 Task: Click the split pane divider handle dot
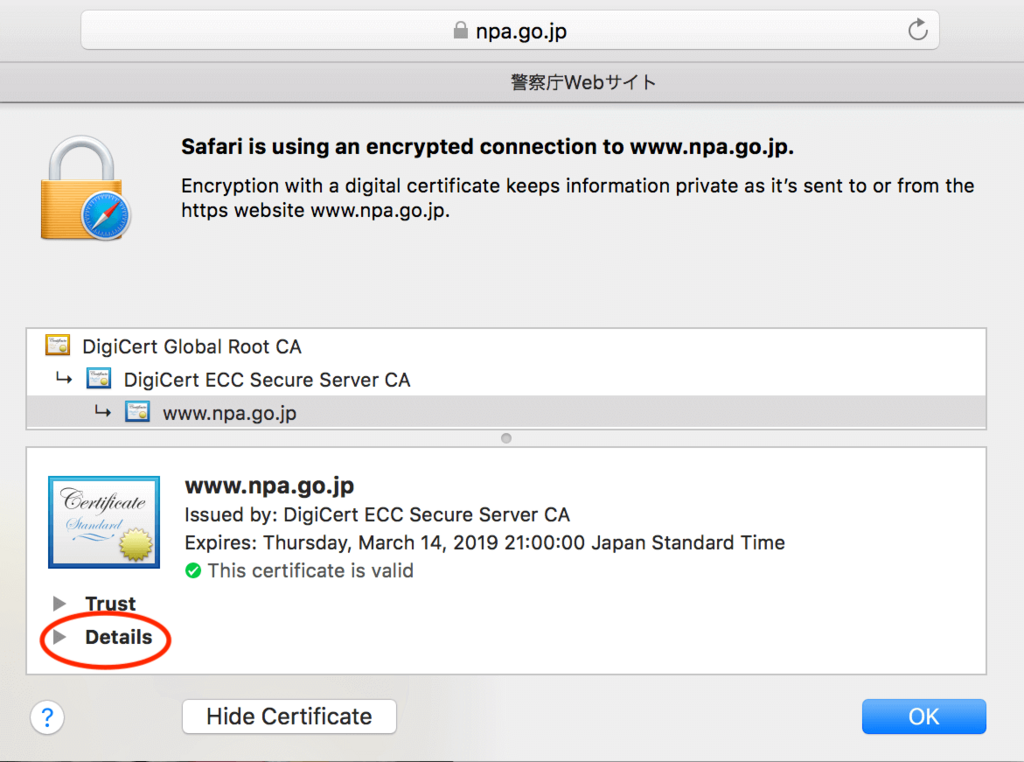point(506,438)
